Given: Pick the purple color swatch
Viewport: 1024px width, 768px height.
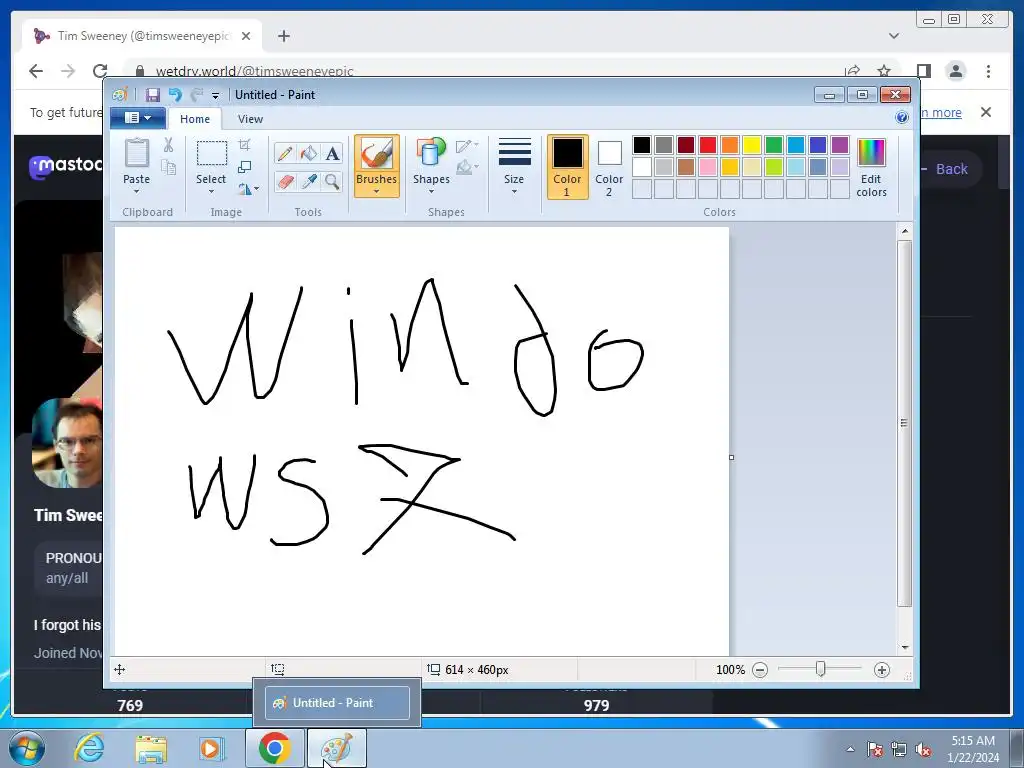Looking at the screenshot, I should 840,145.
